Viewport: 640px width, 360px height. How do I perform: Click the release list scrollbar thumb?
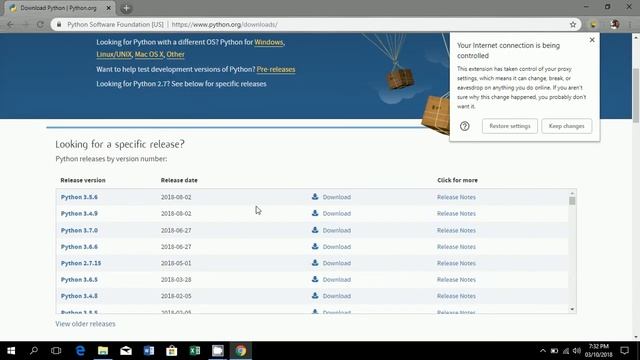[x=572, y=201]
